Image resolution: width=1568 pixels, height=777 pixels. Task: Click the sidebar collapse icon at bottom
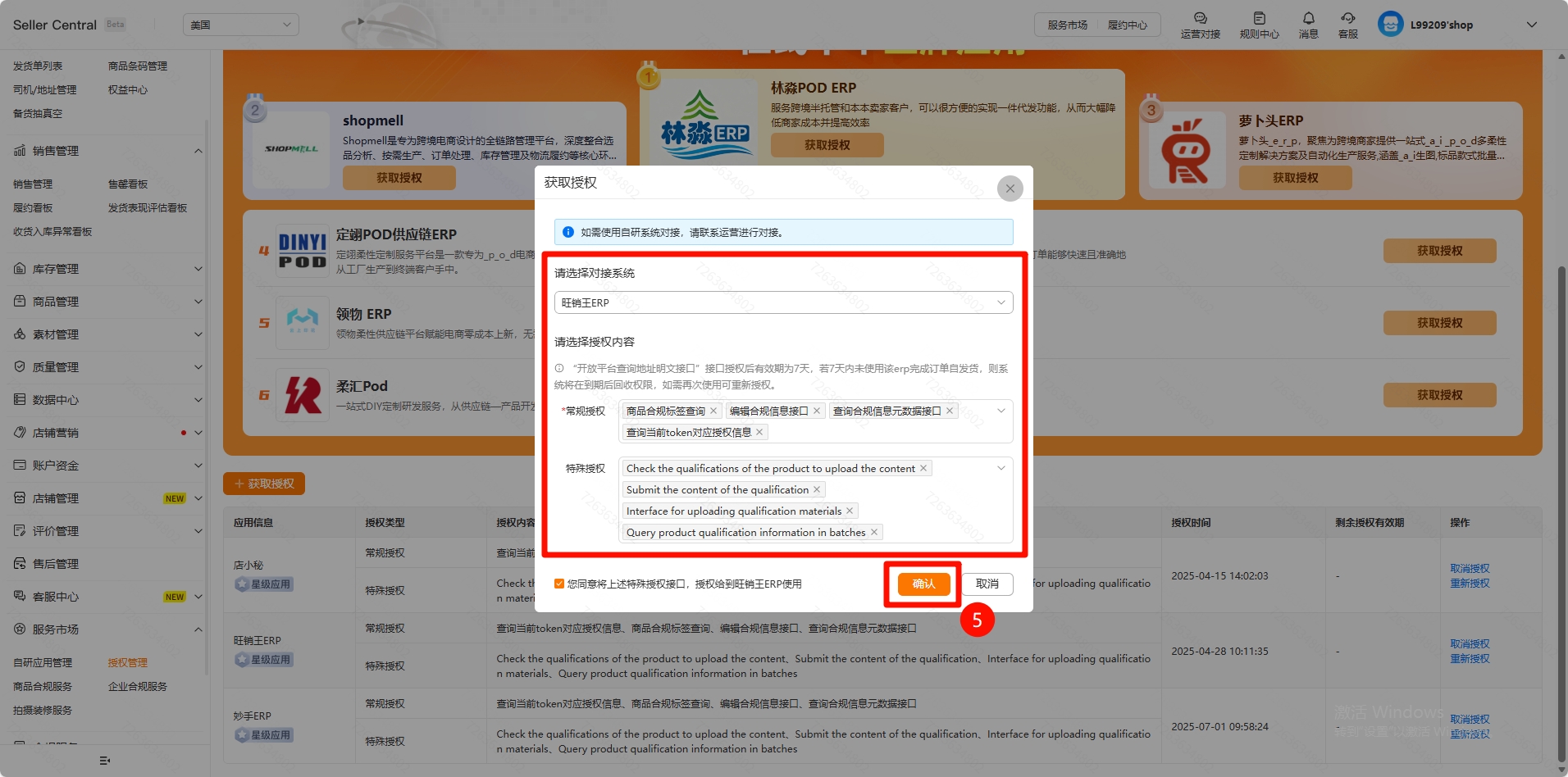pyautogui.click(x=104, y=761)
